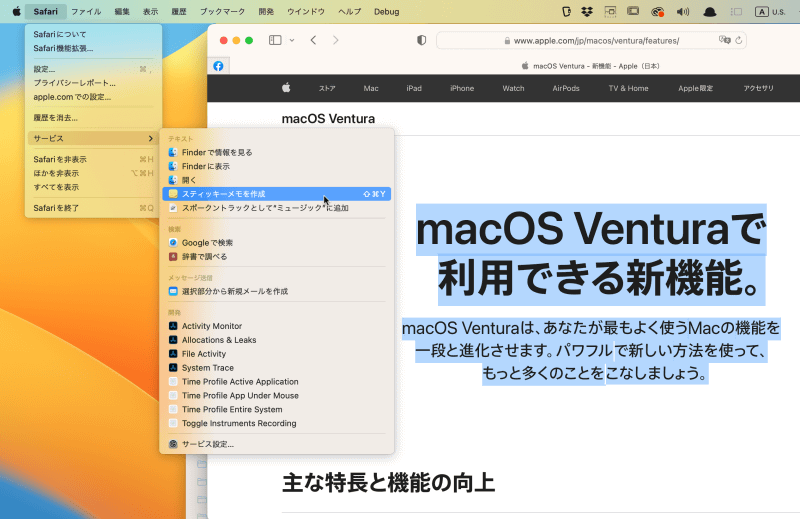Select Time Profile Active Application
Screen dimensions: 800x519
277,381
